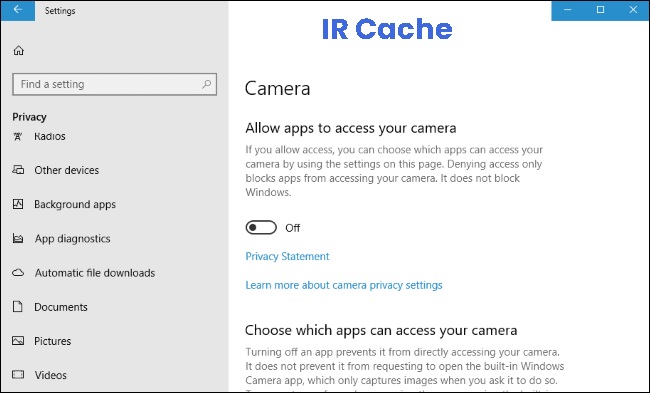The height and width of the screenshot is (393, 650).
Task: Open Learn more about camera privacy settings
Action: pos(344,285)
